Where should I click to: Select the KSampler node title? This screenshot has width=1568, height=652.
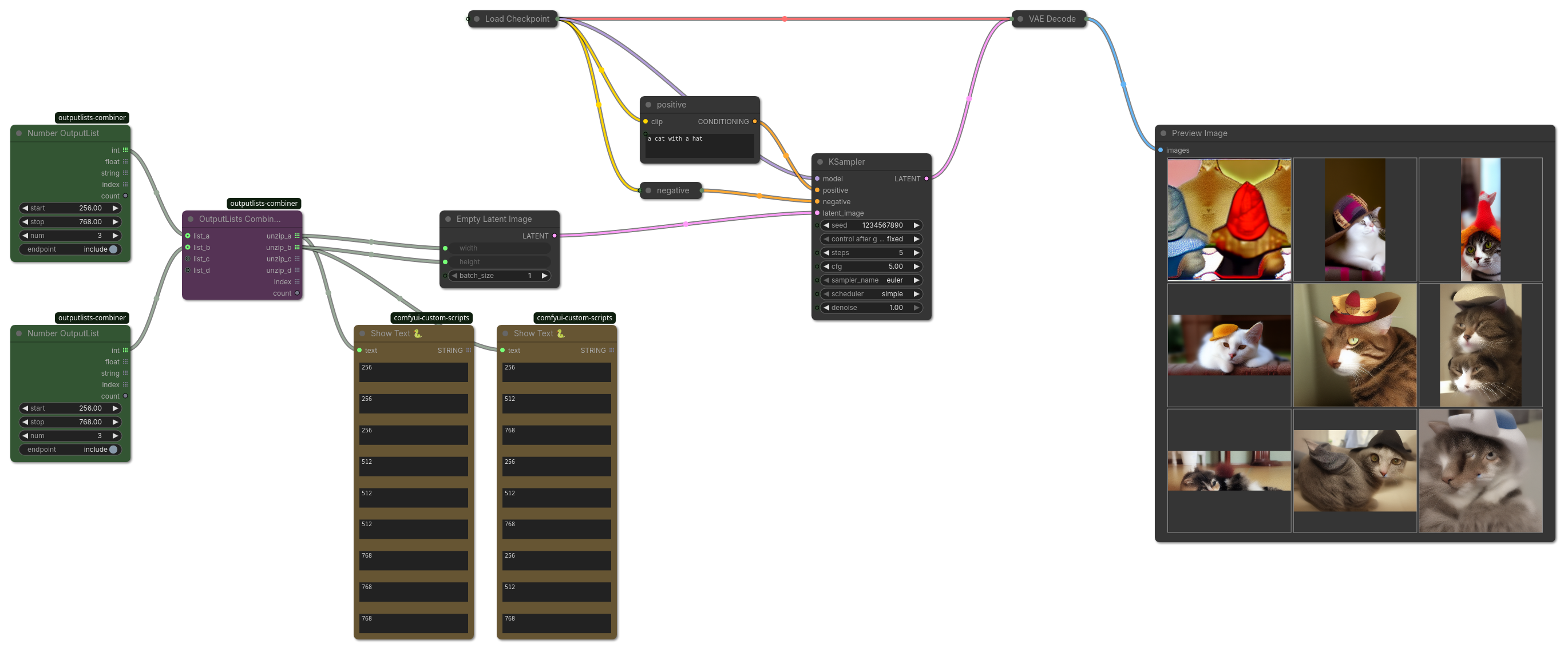[846, 162]
